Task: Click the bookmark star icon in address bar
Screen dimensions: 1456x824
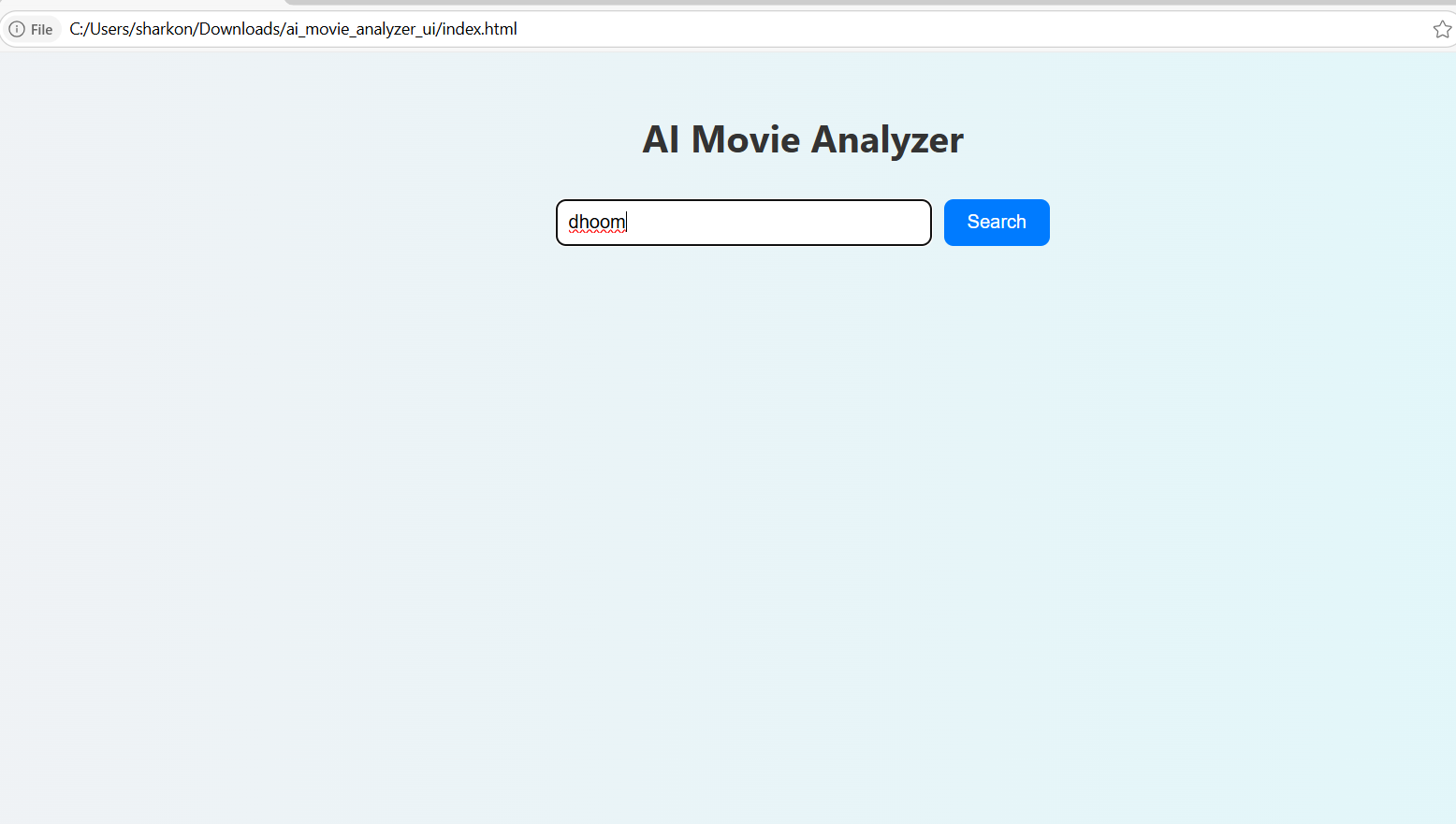Action: tap(1442, 29)
